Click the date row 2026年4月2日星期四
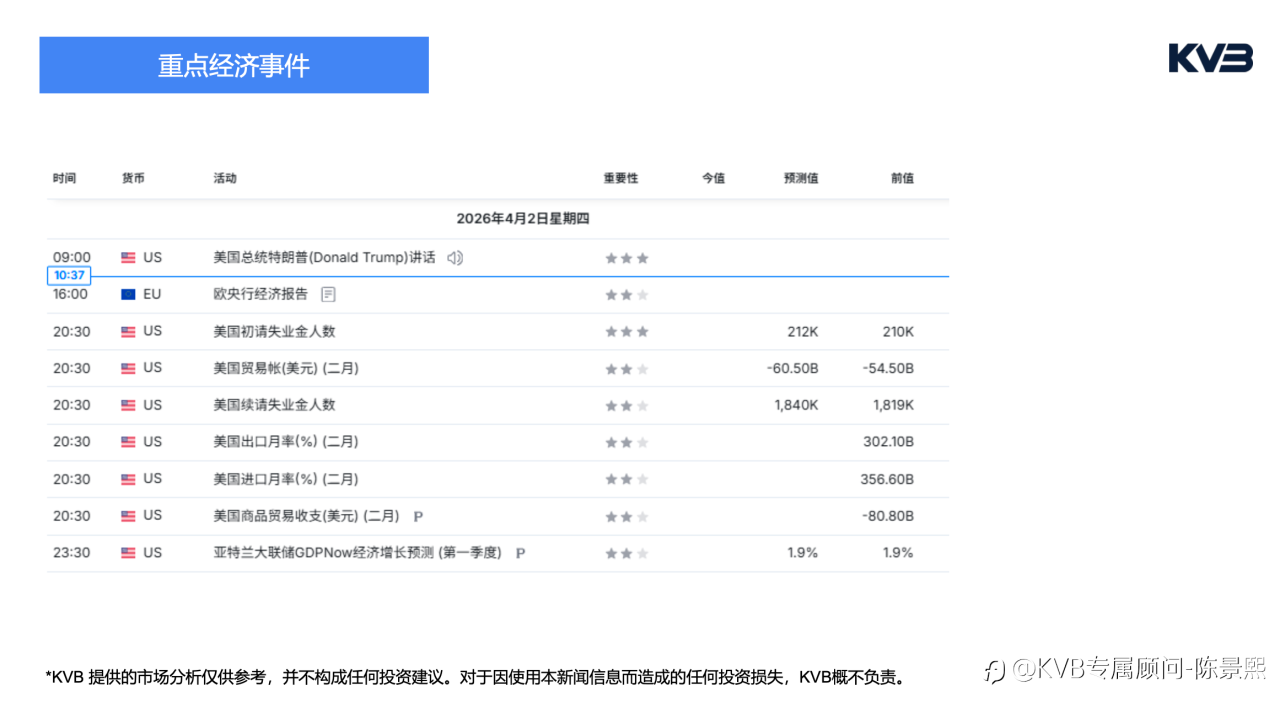 [x=523, y=218]
